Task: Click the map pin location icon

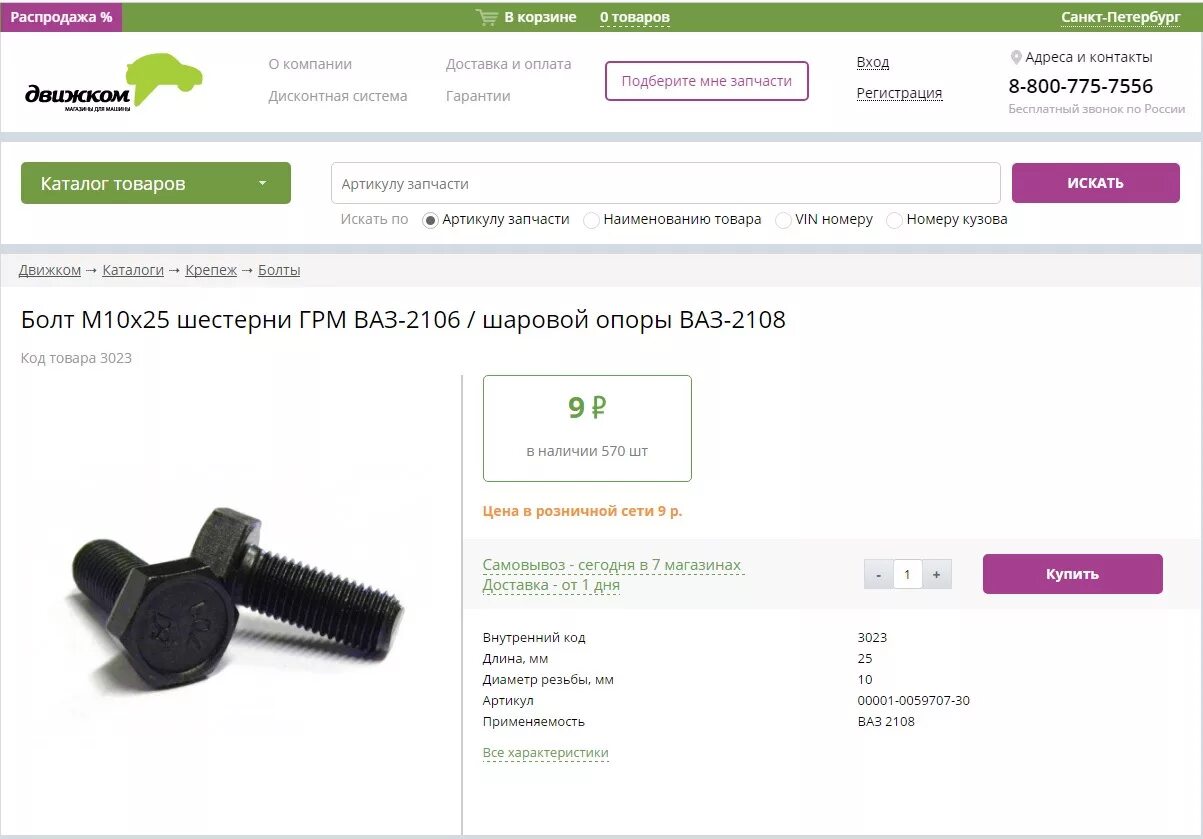Action: coord(1016,58)
